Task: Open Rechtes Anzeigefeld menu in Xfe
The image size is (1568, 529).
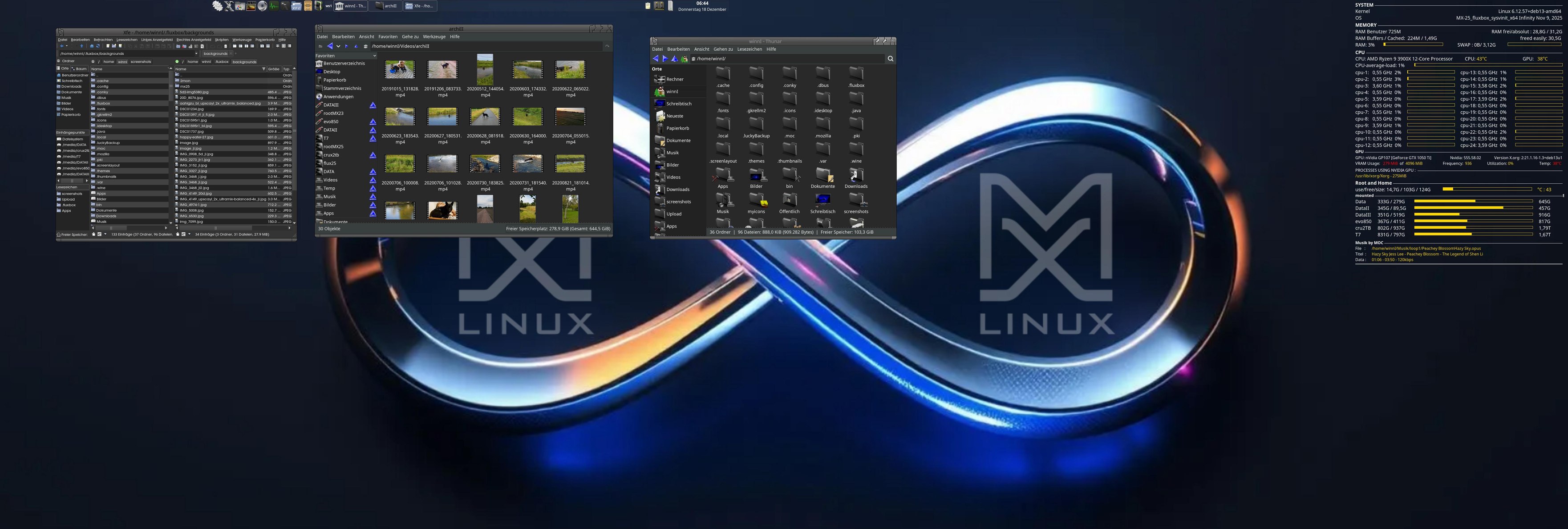Action: 194,40
